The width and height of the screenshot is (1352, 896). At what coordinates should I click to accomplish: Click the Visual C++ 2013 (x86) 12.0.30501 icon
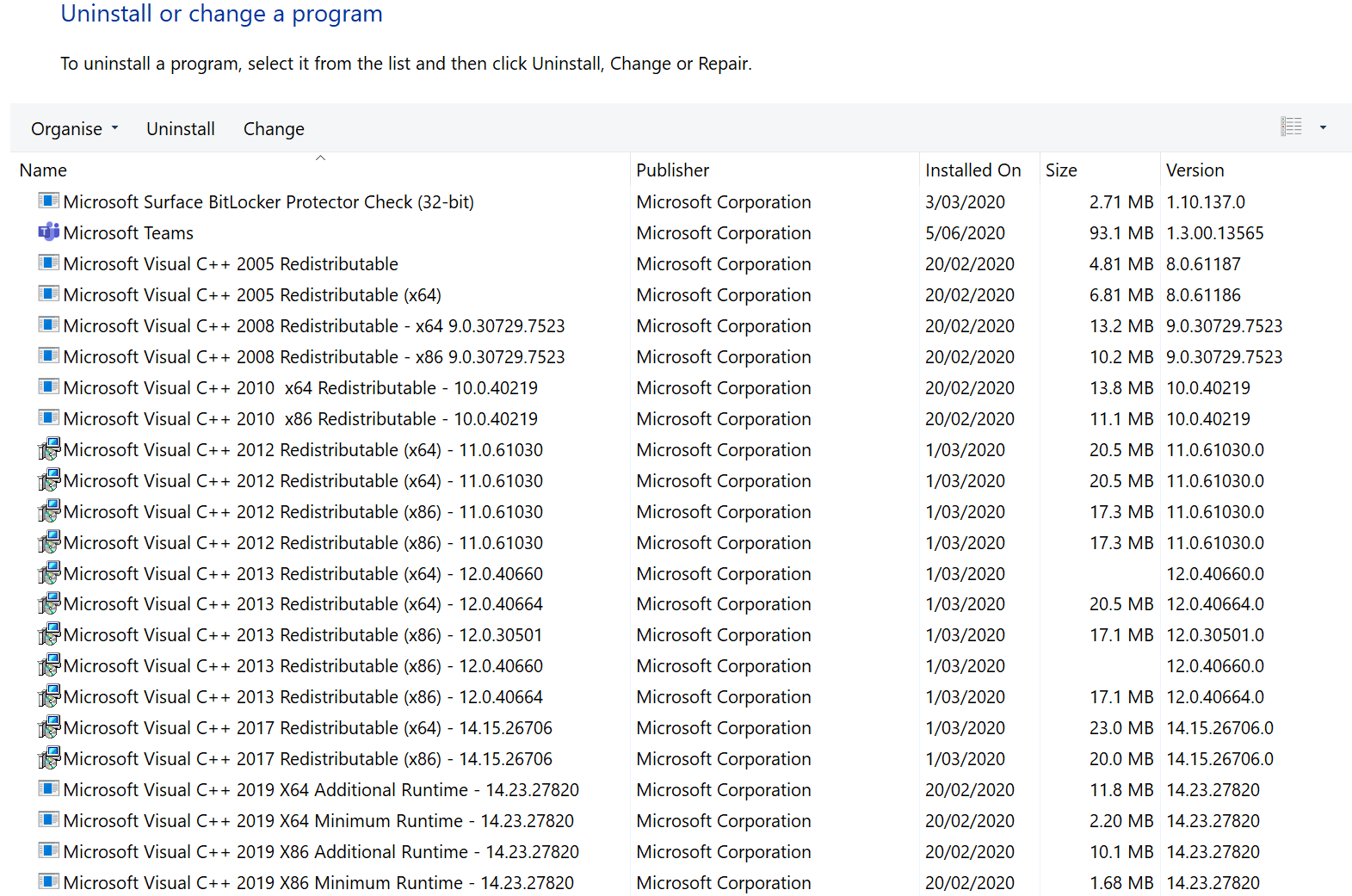49,635
